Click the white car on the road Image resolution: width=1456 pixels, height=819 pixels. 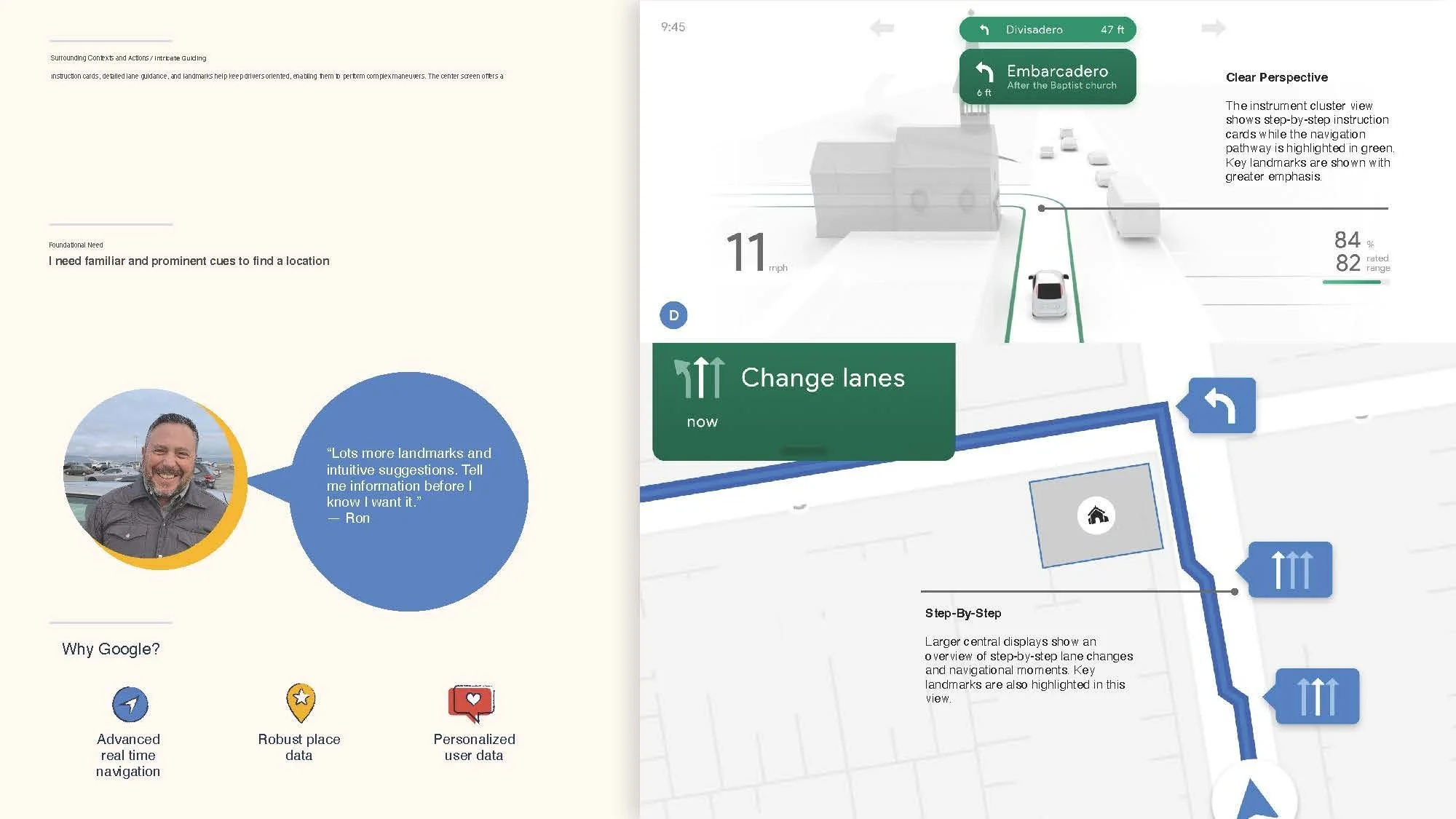1049,293
